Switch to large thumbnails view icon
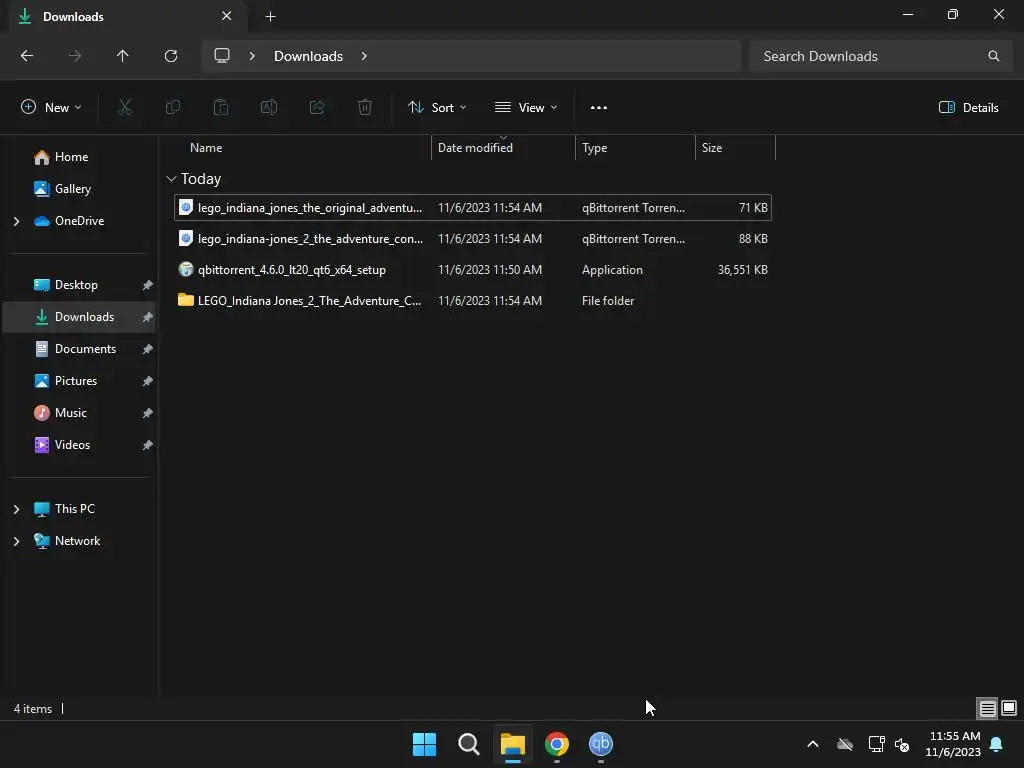The image size is (1024, 768). tap(1009, 708)
